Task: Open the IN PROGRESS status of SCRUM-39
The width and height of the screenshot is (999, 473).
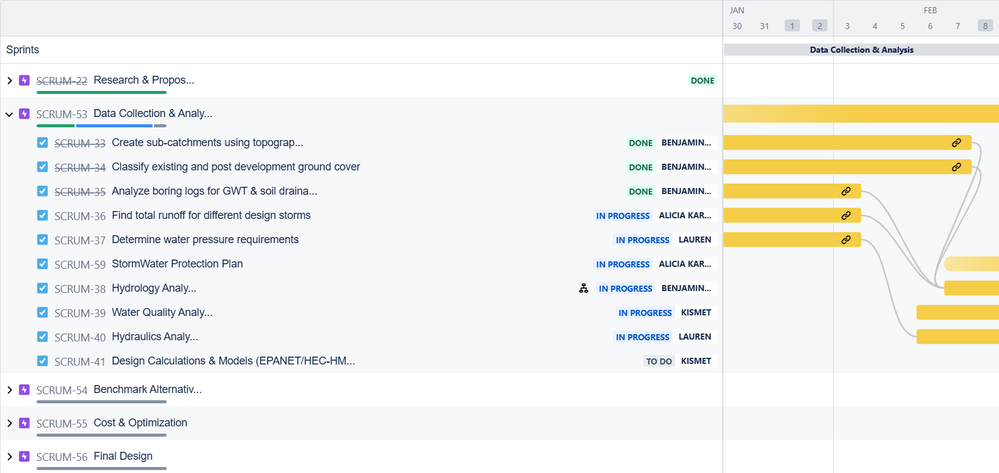Action: pyautogui.click(x=645, y=313)
